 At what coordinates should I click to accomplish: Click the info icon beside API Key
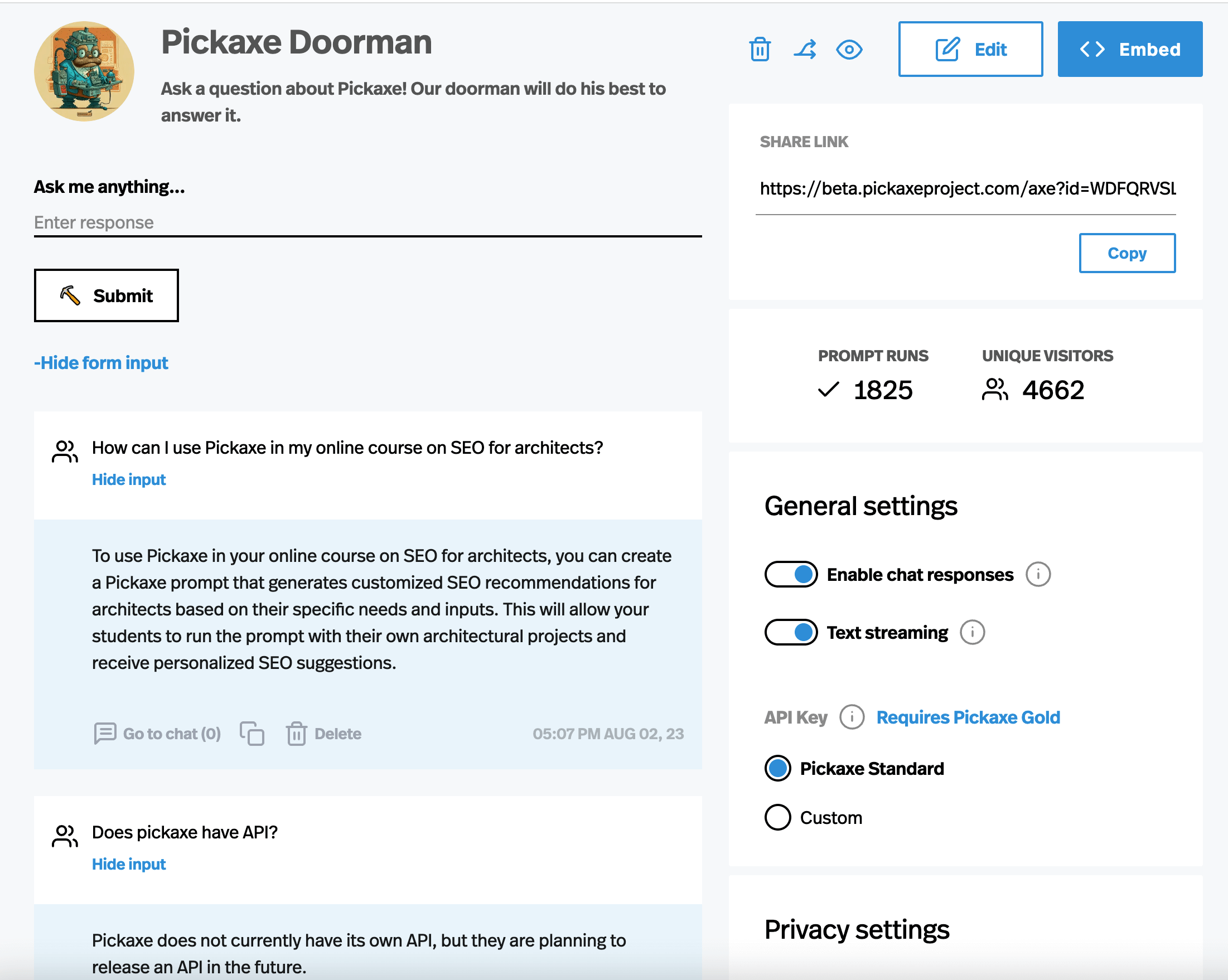[x=852, y=717]
